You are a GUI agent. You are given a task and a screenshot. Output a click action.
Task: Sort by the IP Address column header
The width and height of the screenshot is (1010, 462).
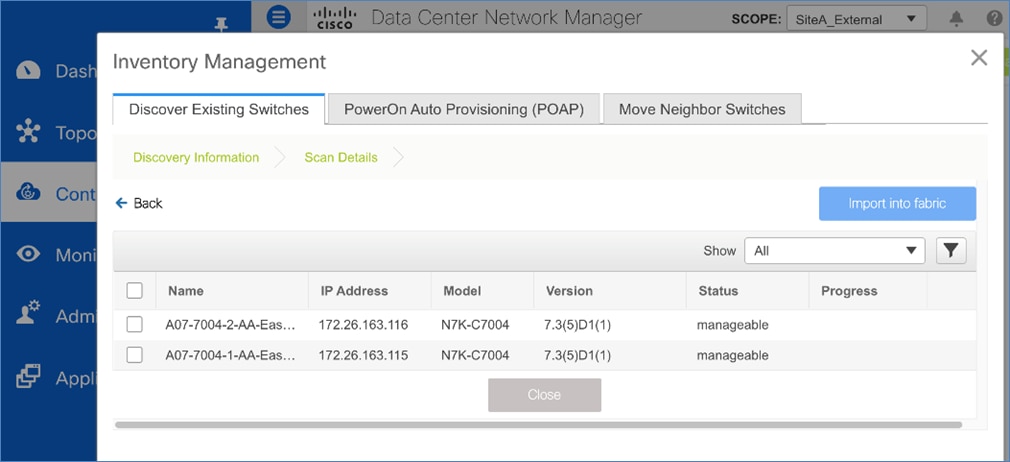(354, 291)
